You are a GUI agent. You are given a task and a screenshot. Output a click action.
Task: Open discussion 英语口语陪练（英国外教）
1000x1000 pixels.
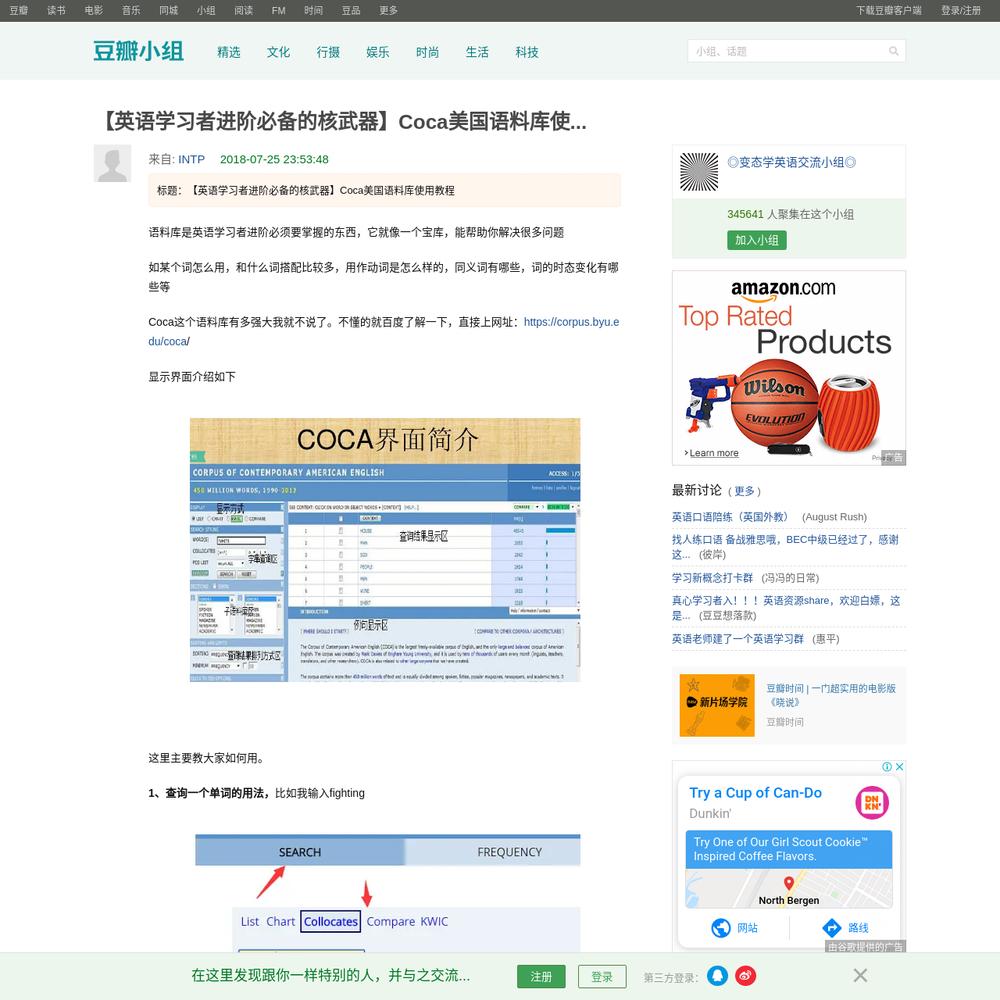[x=730, y=517]
